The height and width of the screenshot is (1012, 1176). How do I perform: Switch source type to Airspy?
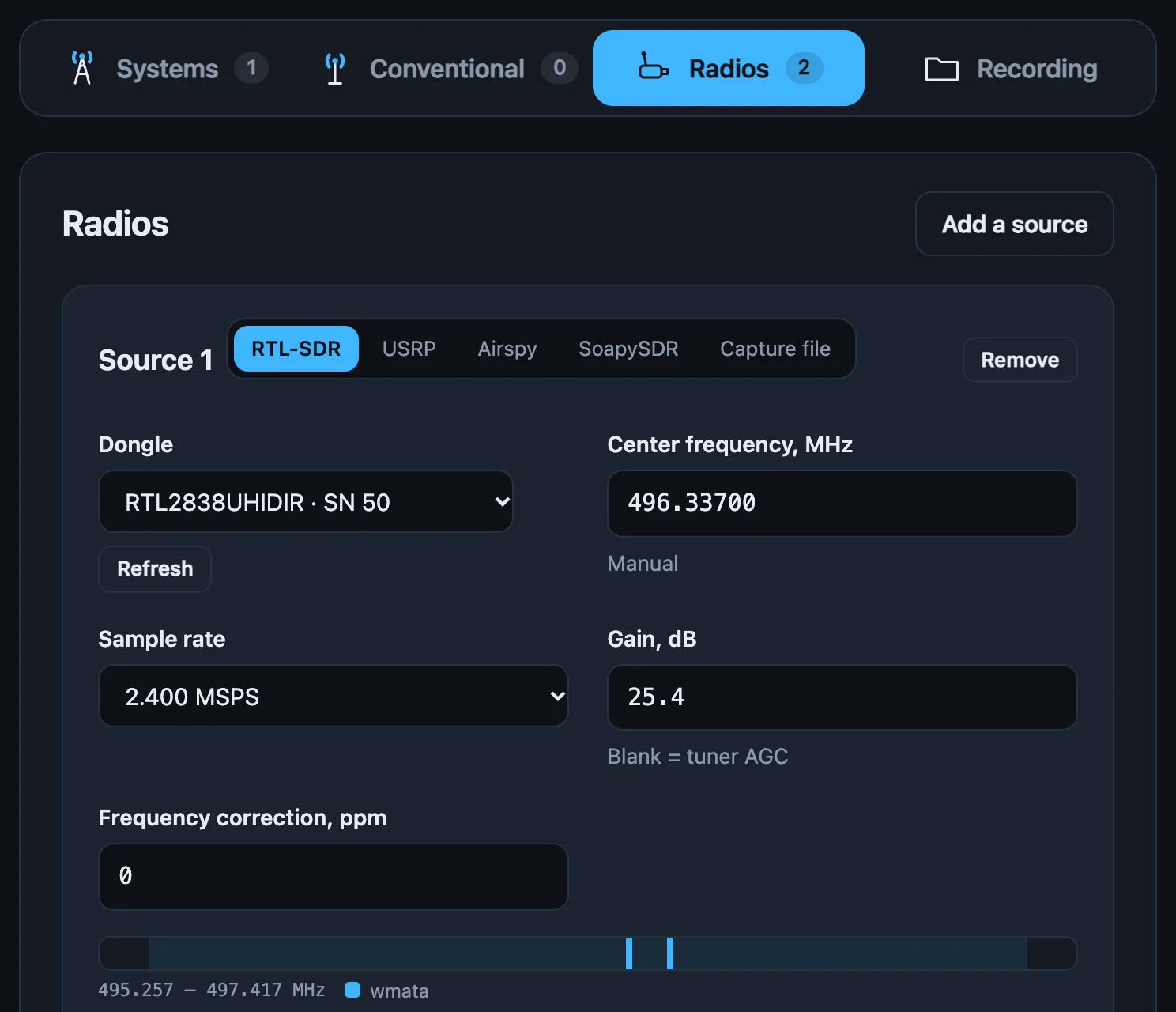click(x=507, y=349)
